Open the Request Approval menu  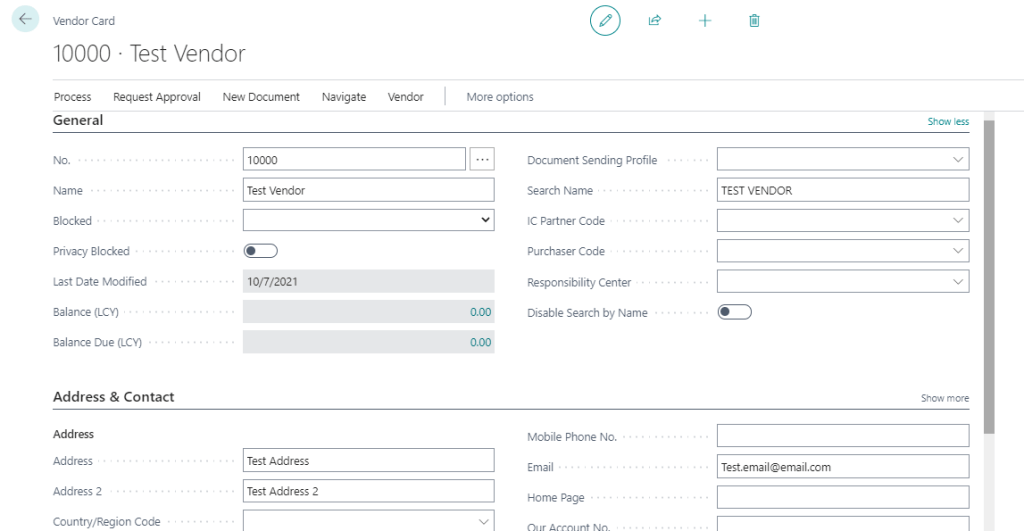157,97
